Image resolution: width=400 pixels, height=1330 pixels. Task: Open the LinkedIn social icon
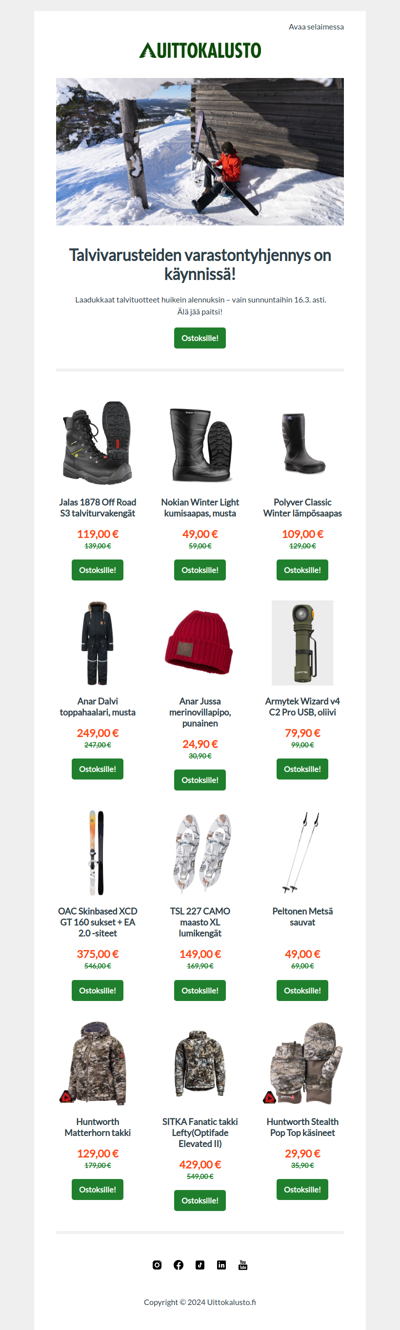[222, 1265]
